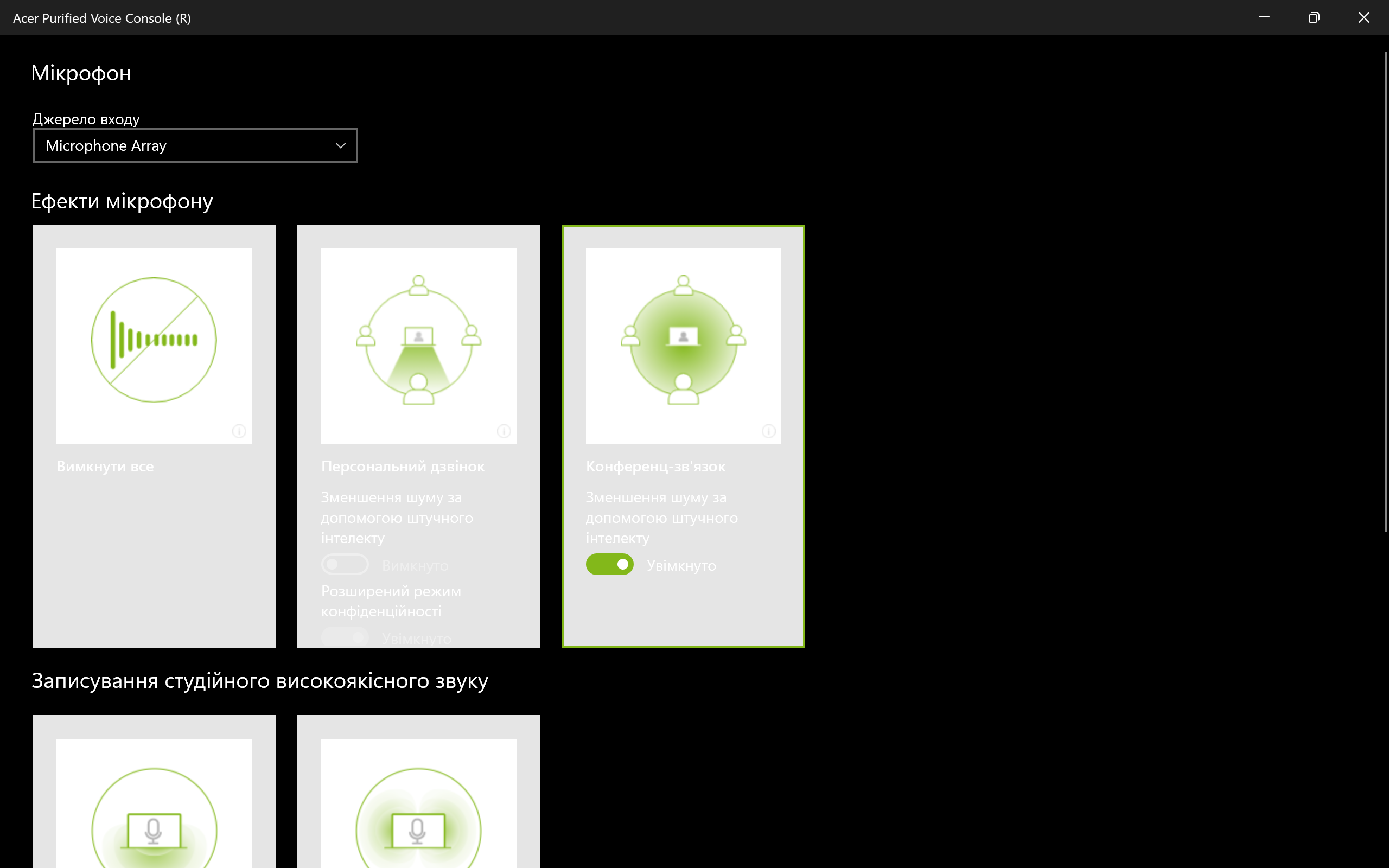Select the 'Вимкнути все' effect icon
1389x868 pixels.
[154, 340]
